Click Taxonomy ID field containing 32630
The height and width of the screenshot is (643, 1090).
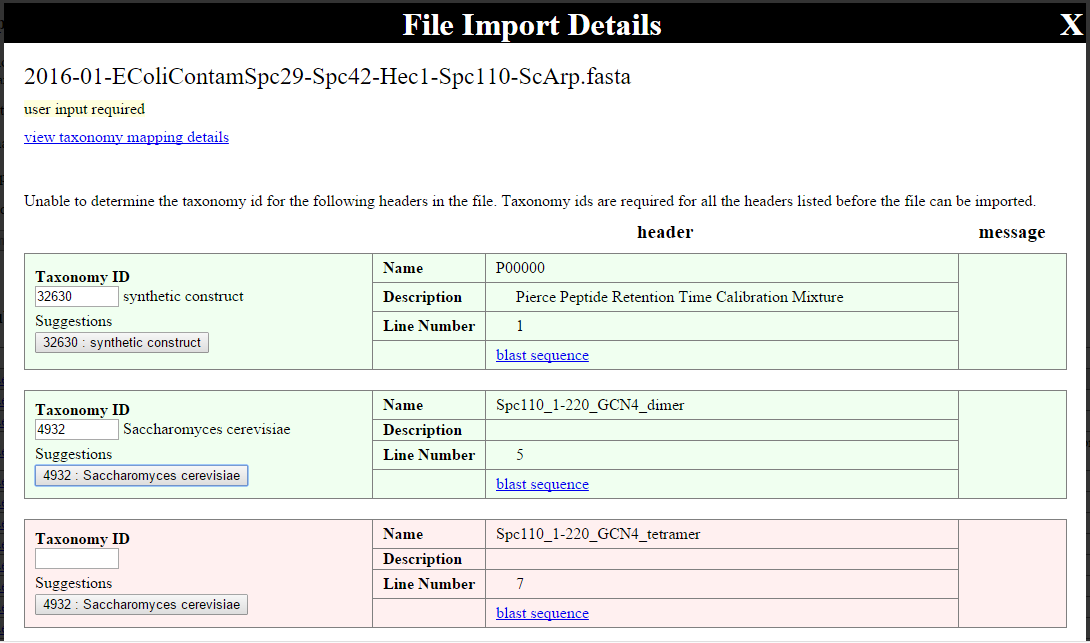[76, 296]
